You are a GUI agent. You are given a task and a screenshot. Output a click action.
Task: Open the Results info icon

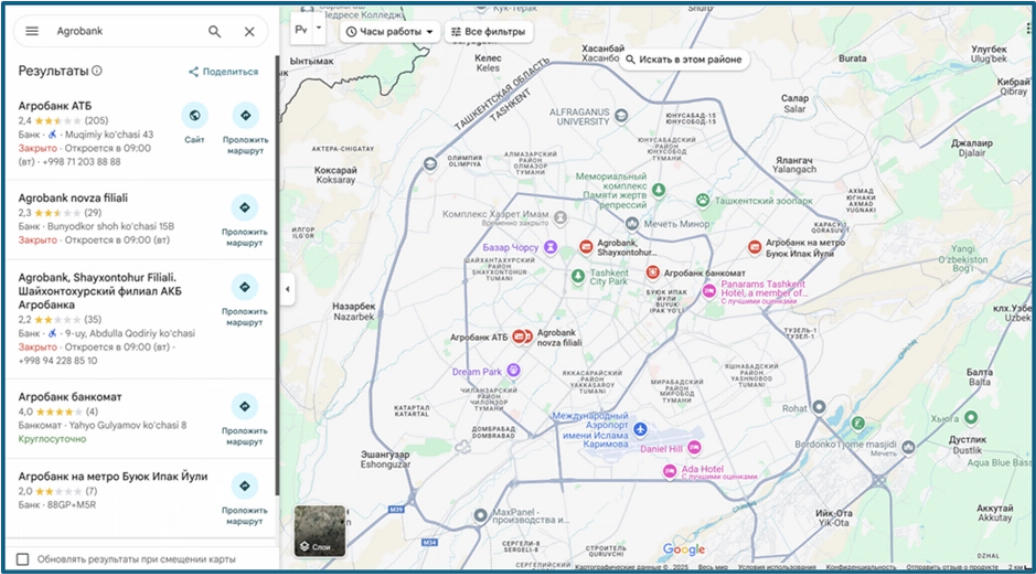pyautogui.click(x=97, y=71)
